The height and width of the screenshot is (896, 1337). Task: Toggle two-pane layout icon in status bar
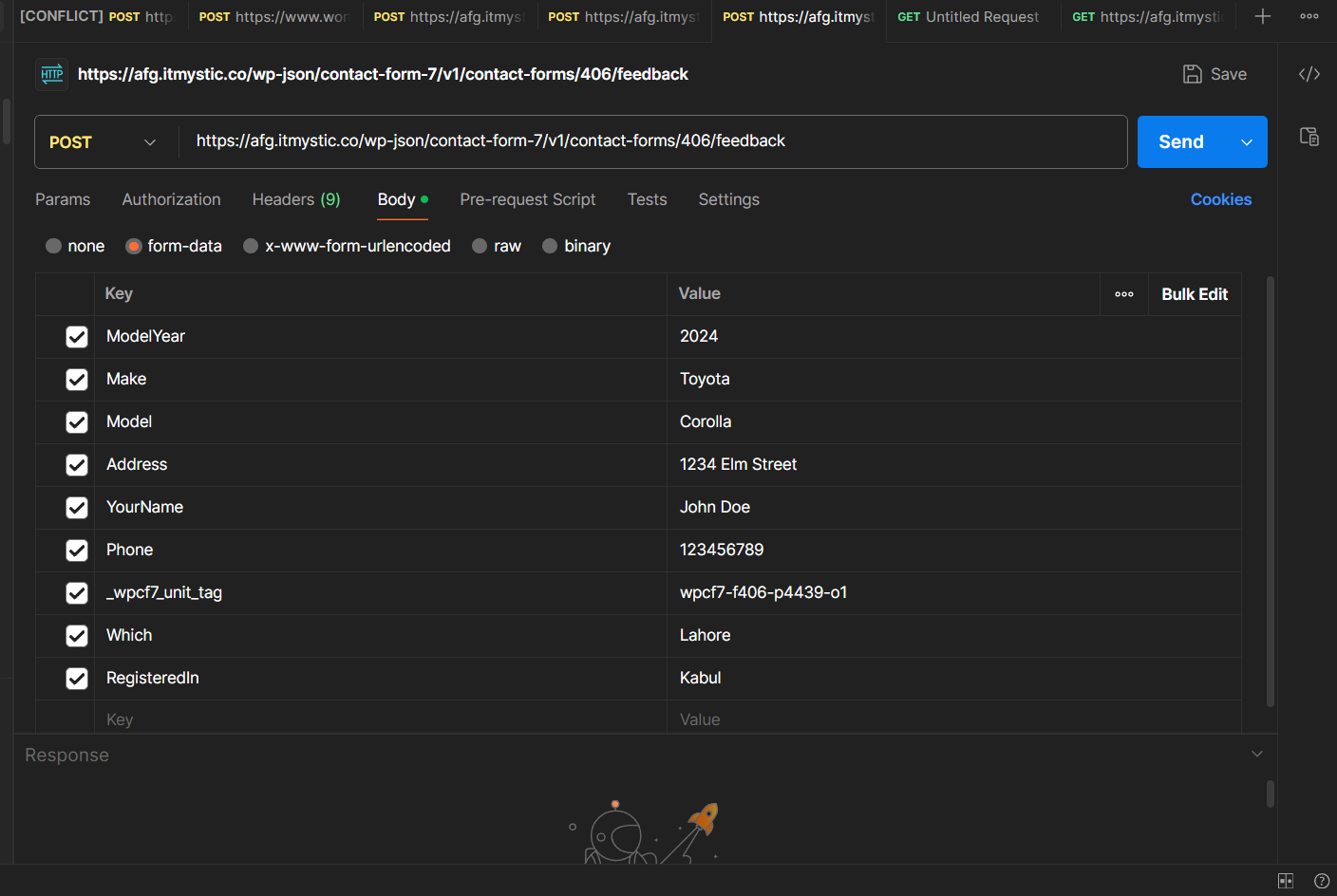1286,881
